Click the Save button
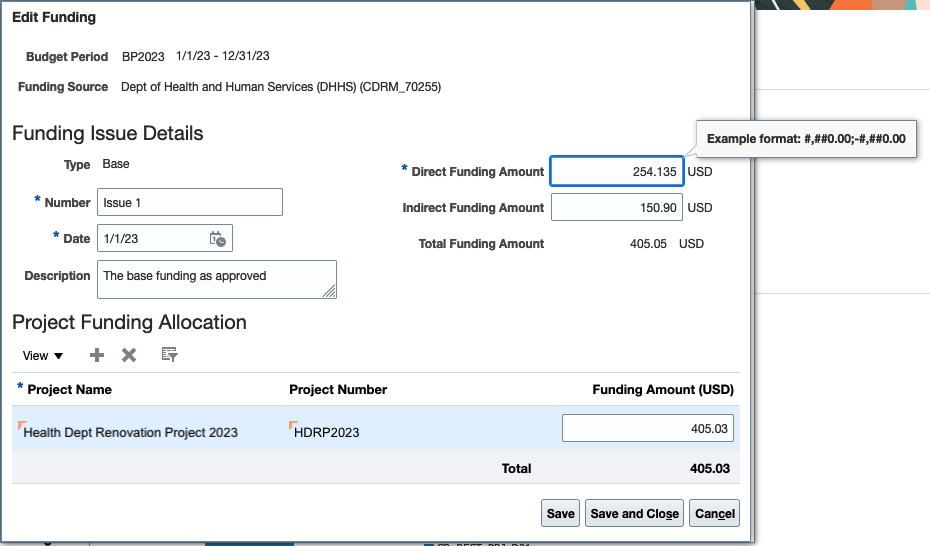The image size is (930, 546). 560,513
